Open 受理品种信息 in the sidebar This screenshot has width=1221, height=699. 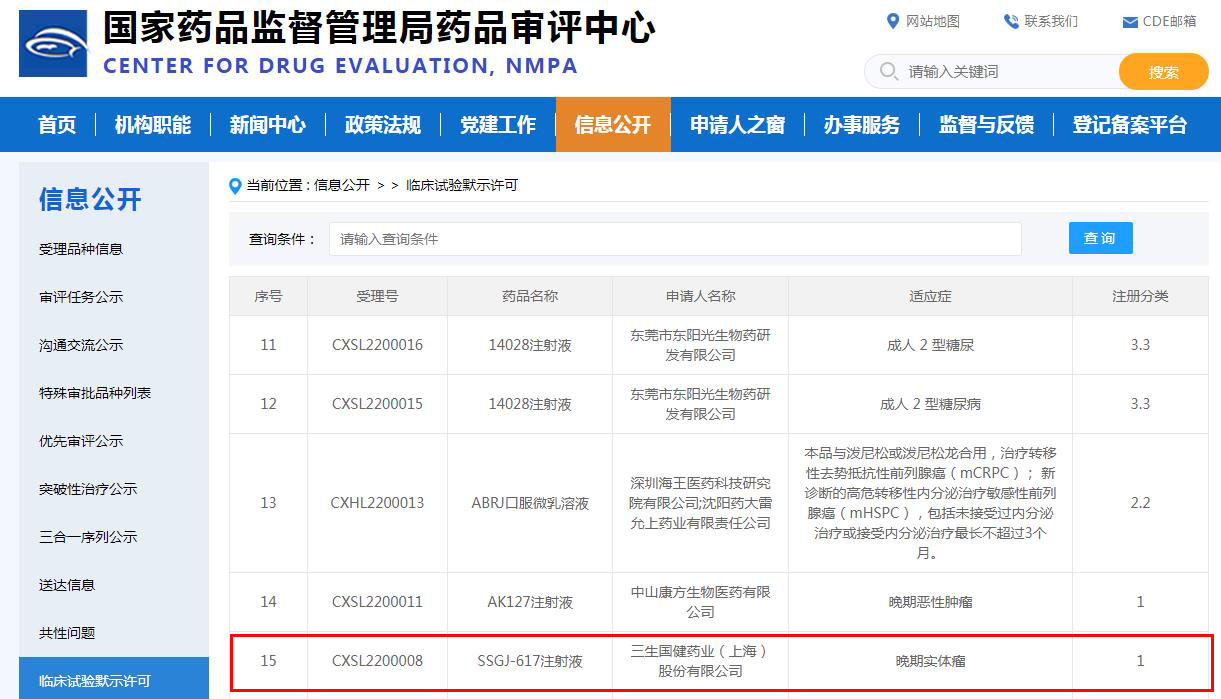coord(81,249)
